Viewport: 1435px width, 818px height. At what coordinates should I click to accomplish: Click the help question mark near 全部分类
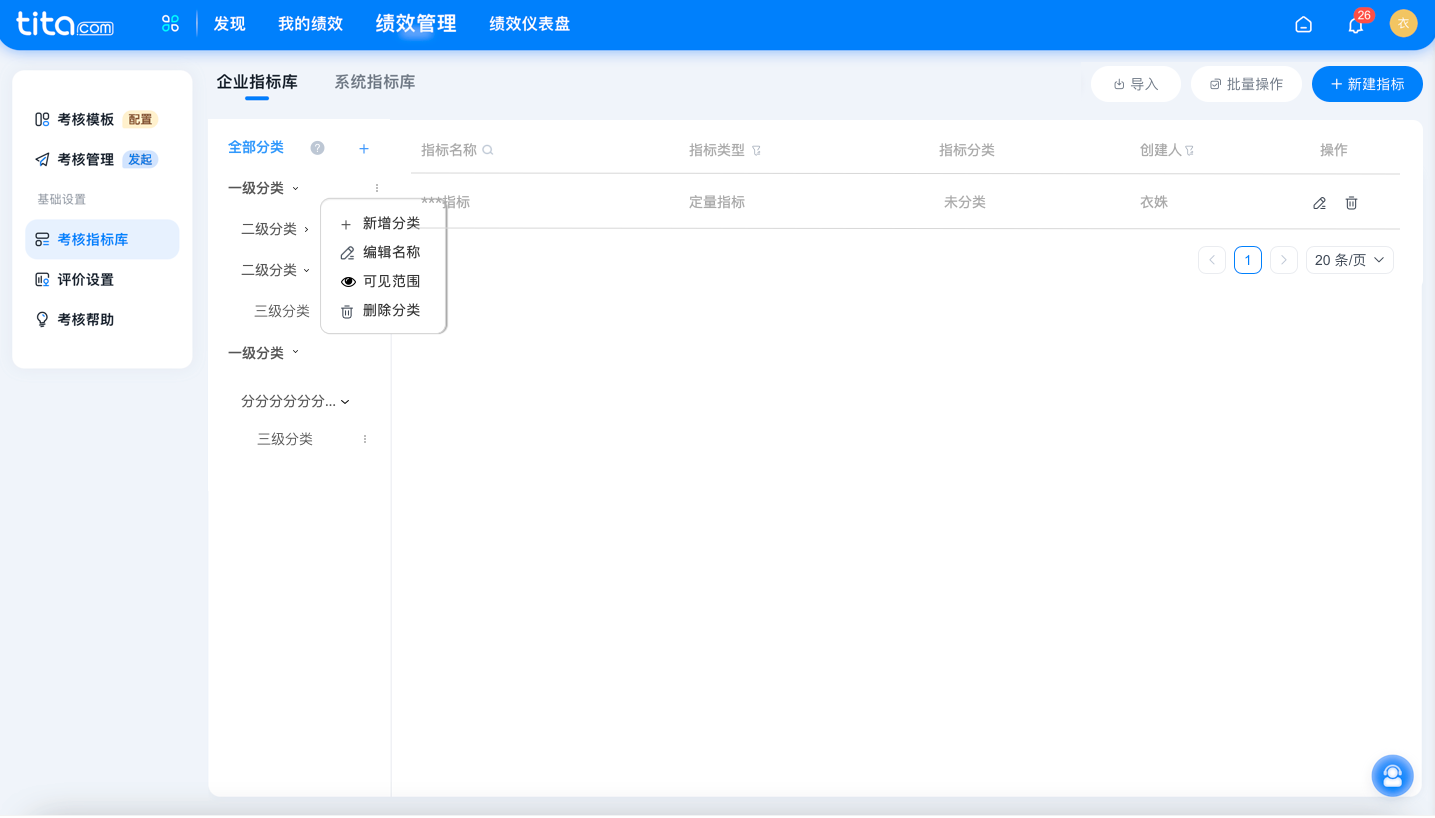pyautogui.click(x=317, y=148)
